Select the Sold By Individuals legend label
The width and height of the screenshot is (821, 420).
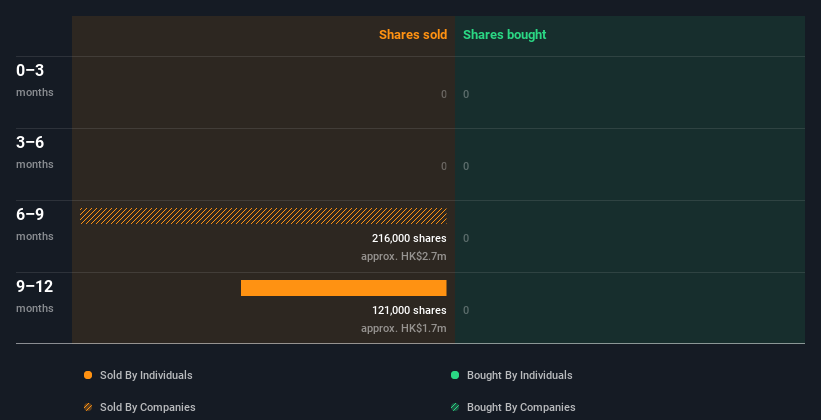click(146, 375)
